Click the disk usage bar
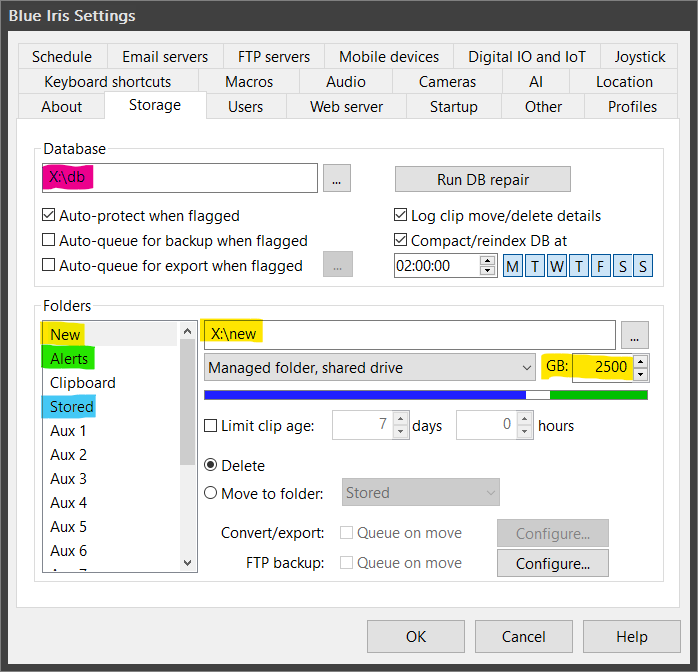Viewport: 698px width, 672px height. (426, 395)
